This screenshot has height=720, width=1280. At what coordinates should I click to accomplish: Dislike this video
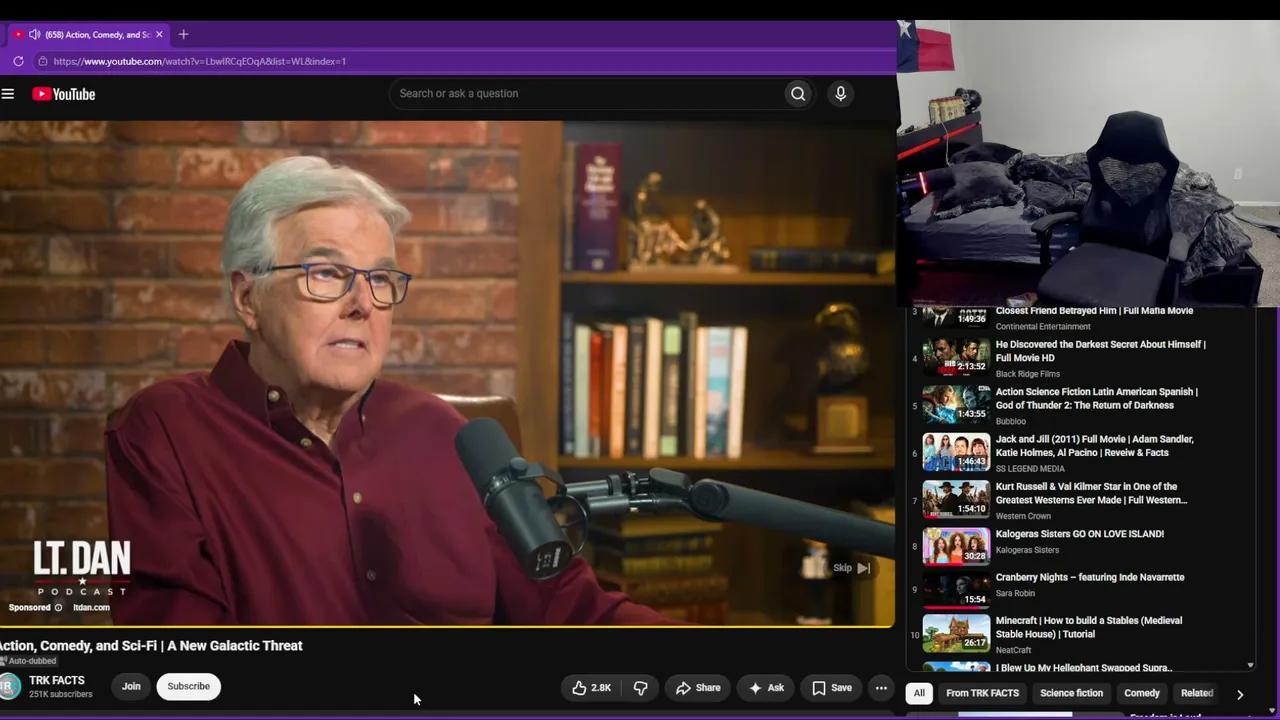[641, 688]
